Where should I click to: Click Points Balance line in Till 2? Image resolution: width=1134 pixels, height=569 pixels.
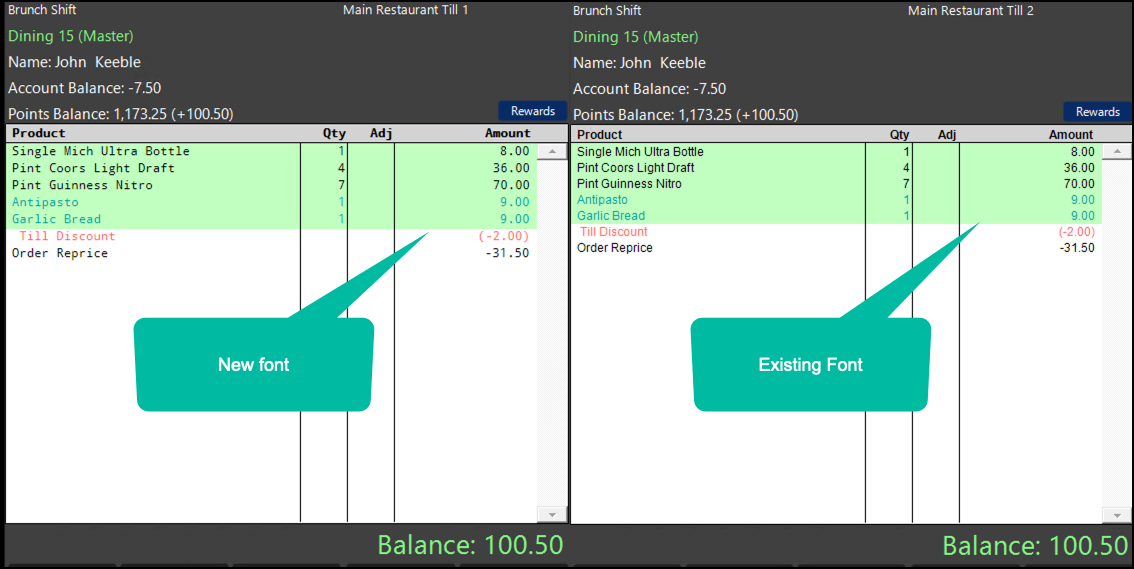pyautogui.click(x=686, y=115)
